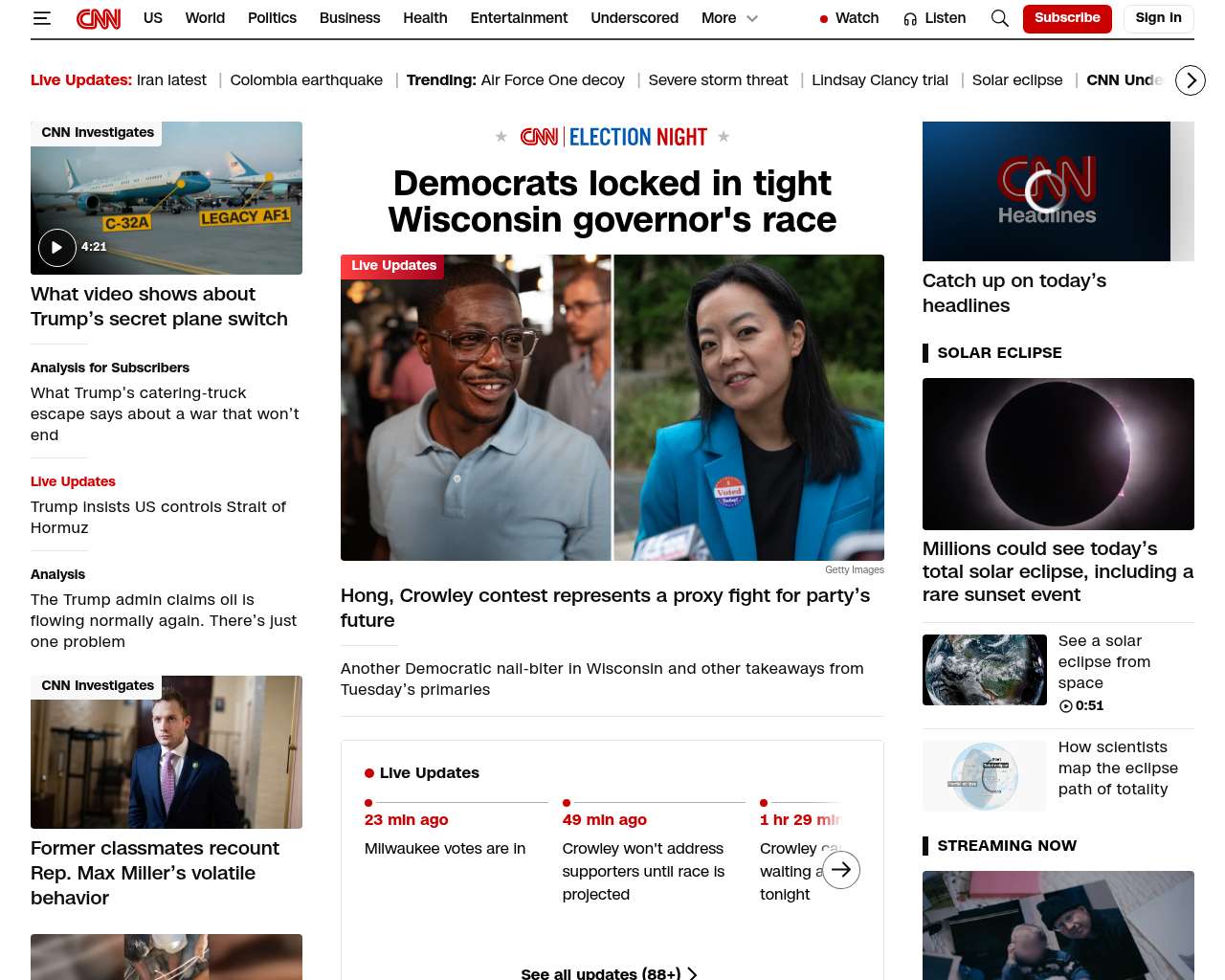Open Max Miller classmates photo
This screenshot has width=1225, height=980.
point(167,752)
